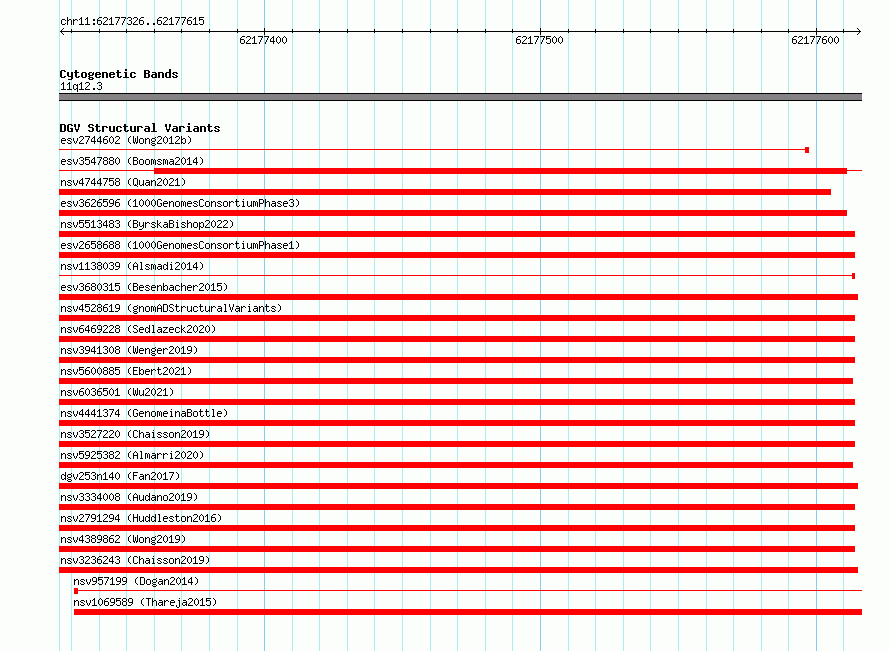
Task: Open variant nsv5925382 (Almarri2020)
Action: [132, 455]
